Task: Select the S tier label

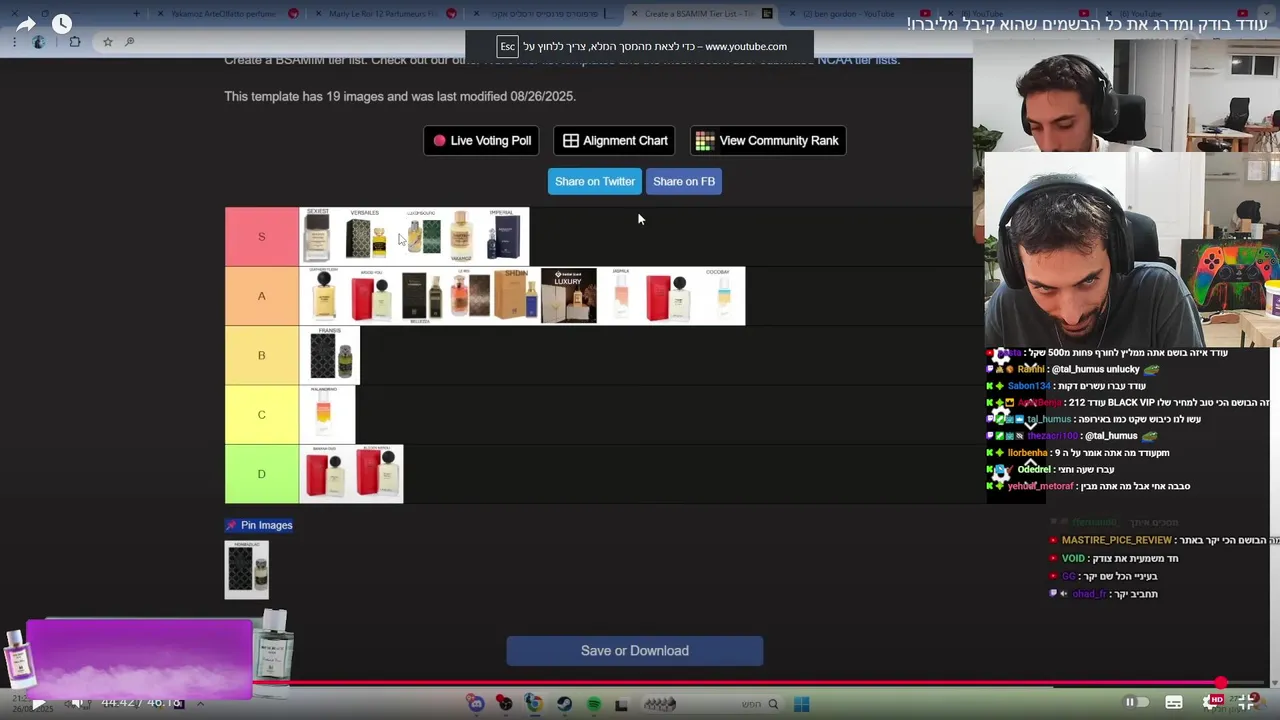Action: (x=262, y=237)
